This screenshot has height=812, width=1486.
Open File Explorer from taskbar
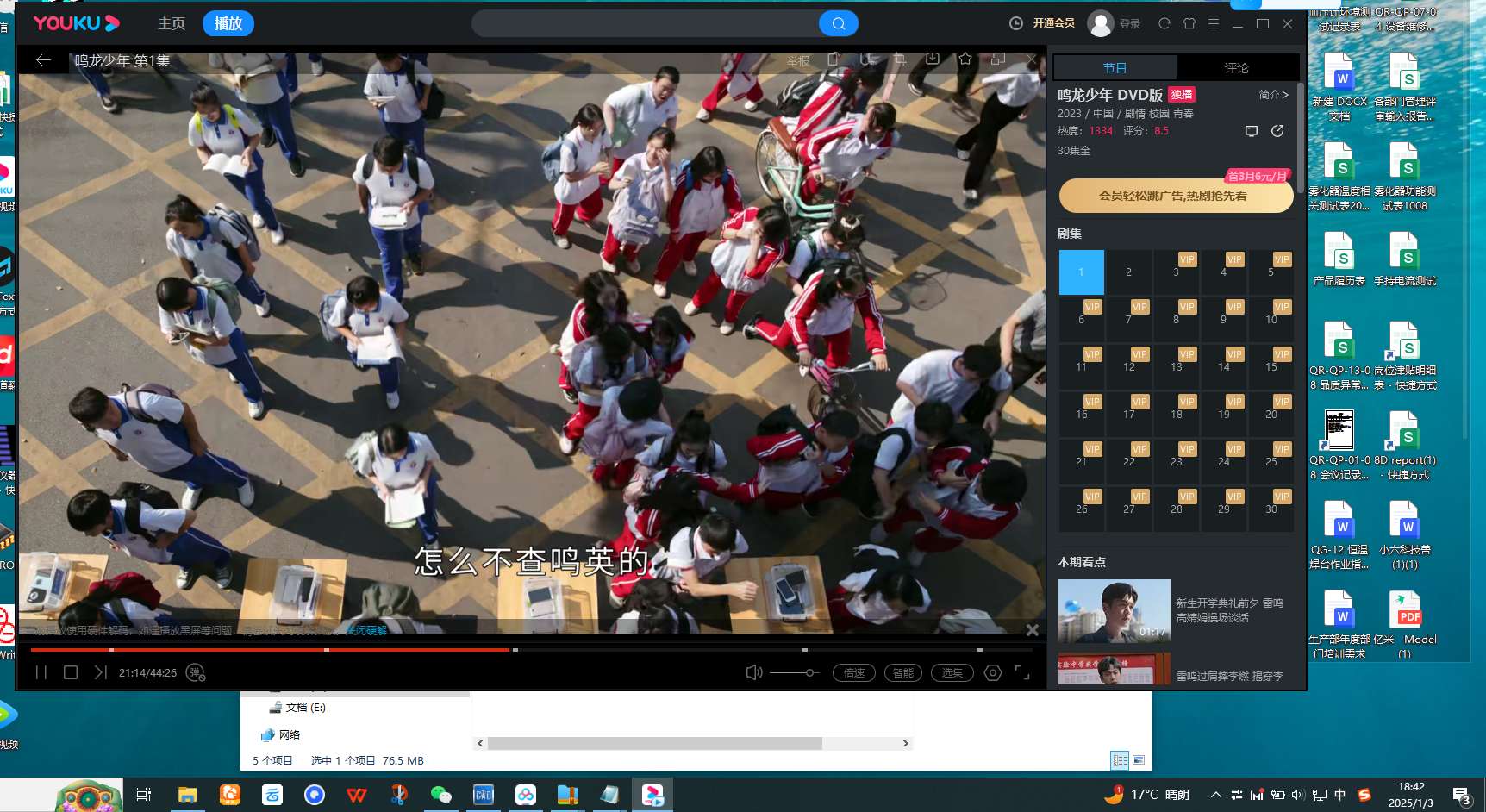click(x=187, y=795)
